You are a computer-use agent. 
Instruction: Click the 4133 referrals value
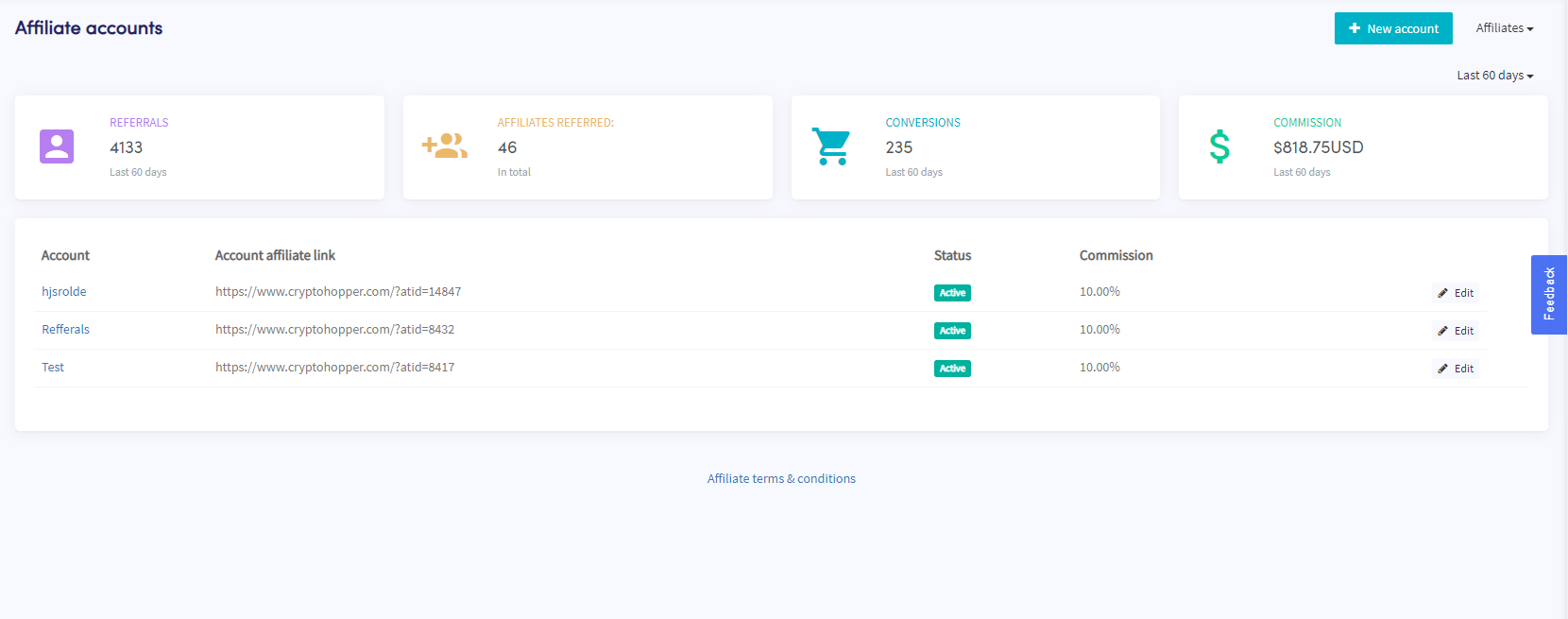point(126,147)
